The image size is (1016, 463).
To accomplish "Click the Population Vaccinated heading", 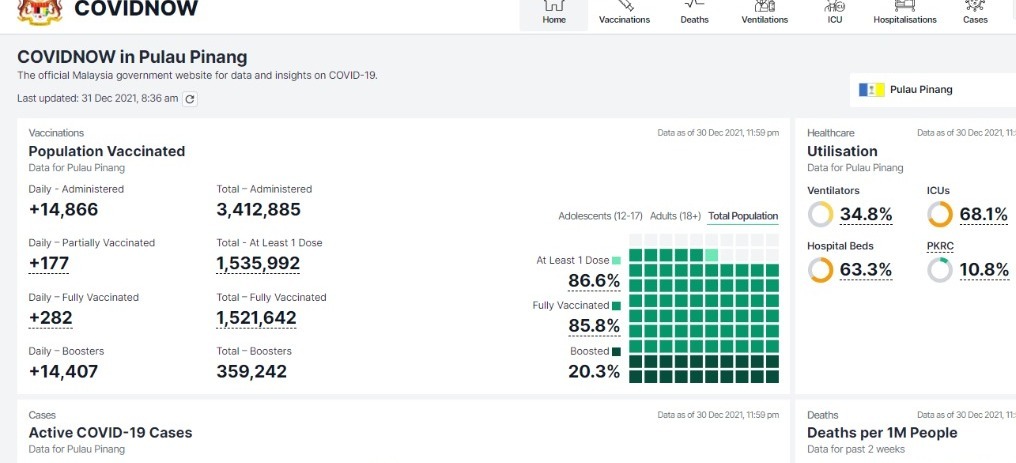I will (x=107, y=152).
